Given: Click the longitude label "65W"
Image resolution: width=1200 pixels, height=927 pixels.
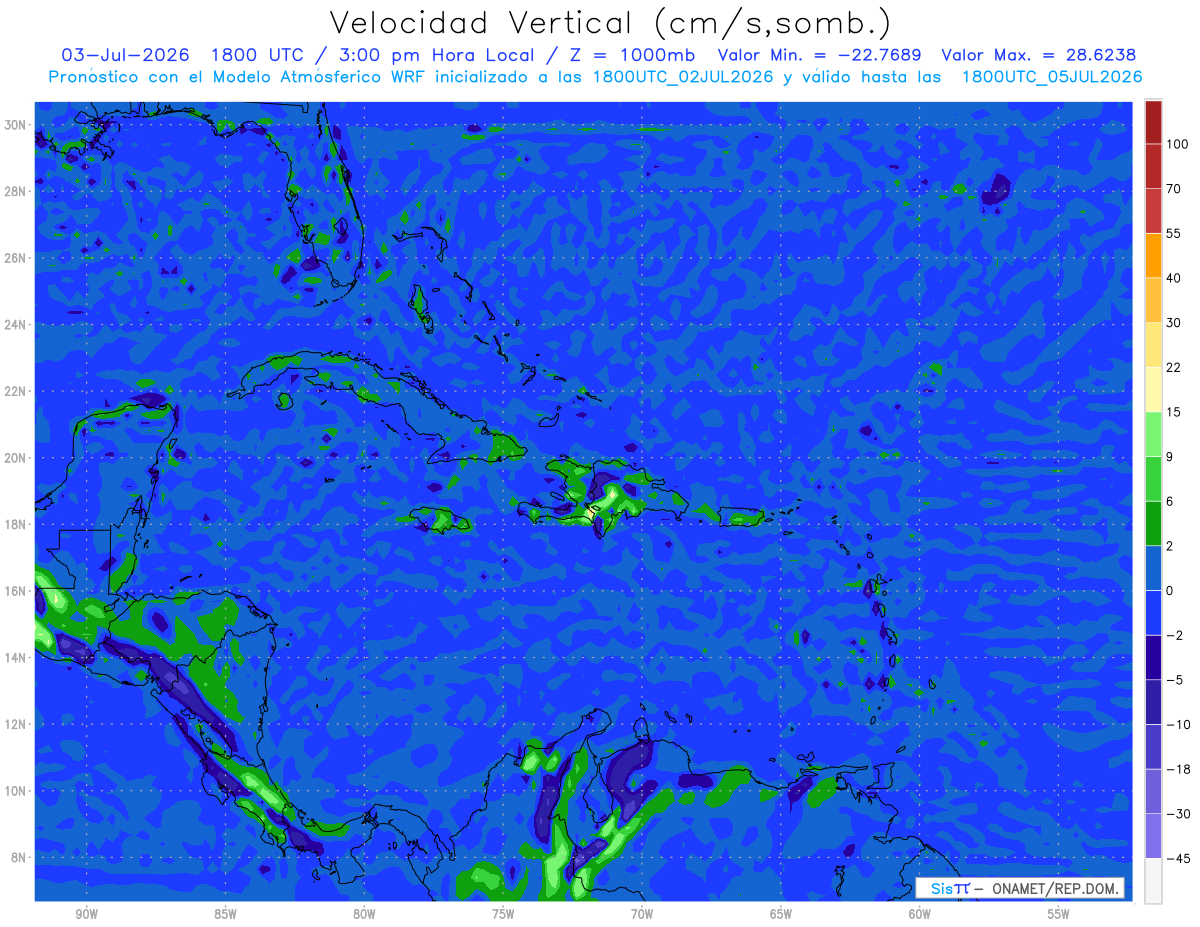Looking at the screenshot, I should pos(781,914).
